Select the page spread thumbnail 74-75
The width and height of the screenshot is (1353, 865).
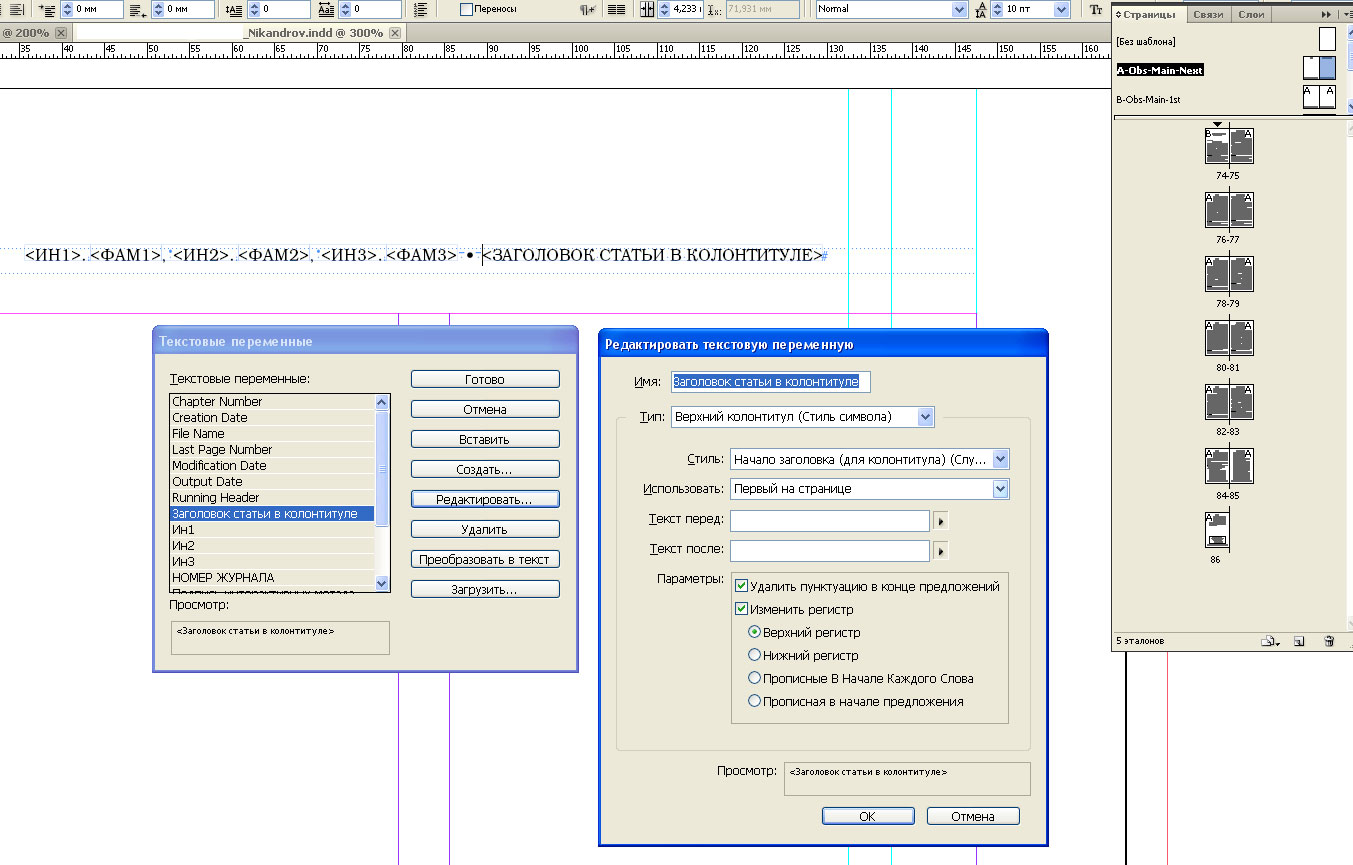click(1229, 146)
